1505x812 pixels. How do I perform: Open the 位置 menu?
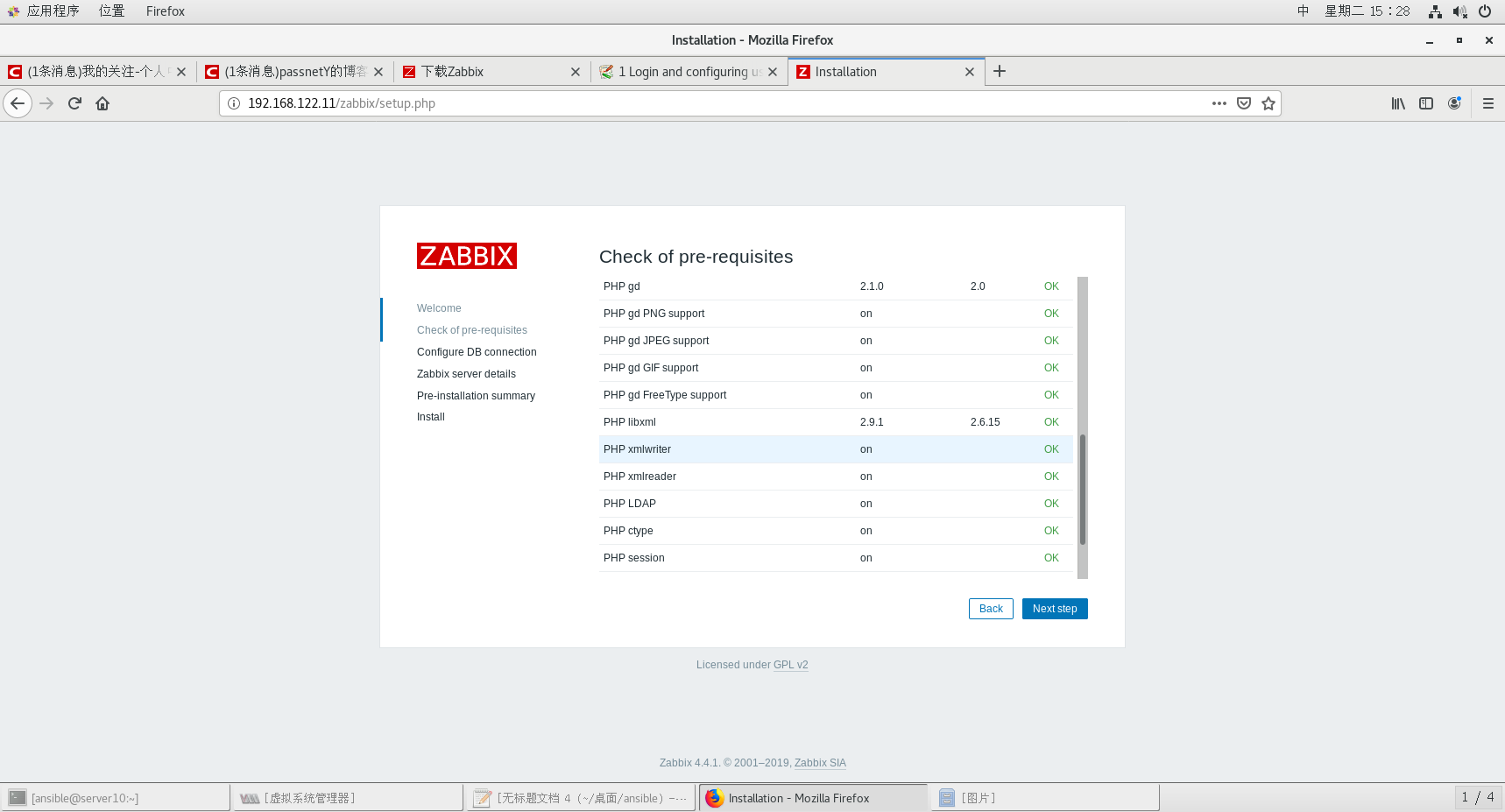[x=111, y=11]
